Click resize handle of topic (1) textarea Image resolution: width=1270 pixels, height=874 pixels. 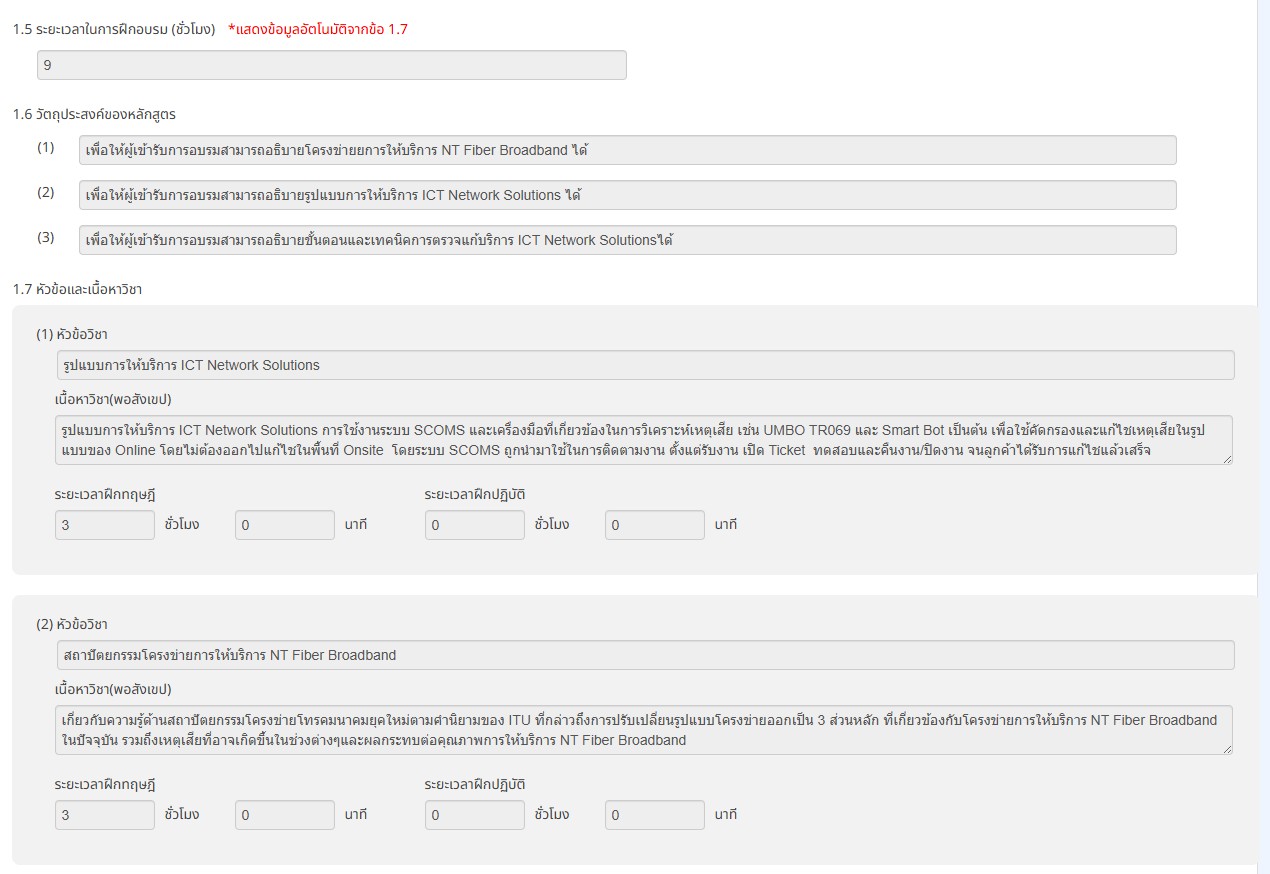point(1227,459)
